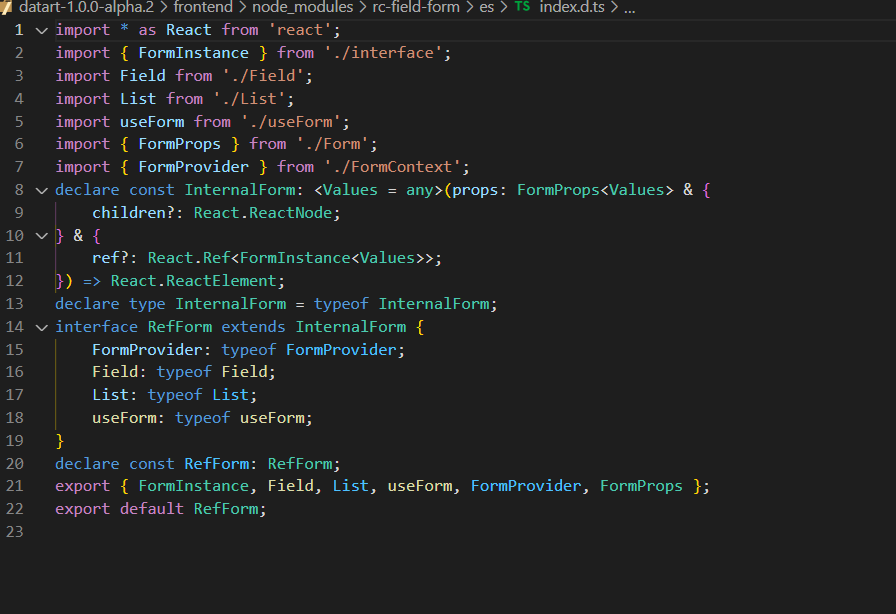The image size is (896, 614).
Task: Collapse the InternalForm declaration on line 8
Action: click(40, 189)
